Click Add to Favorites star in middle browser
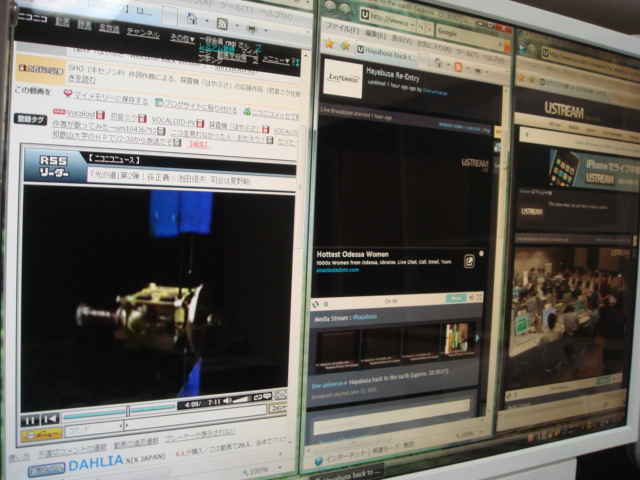The width and height of the screenshot is (640, 480). (345, 45)
